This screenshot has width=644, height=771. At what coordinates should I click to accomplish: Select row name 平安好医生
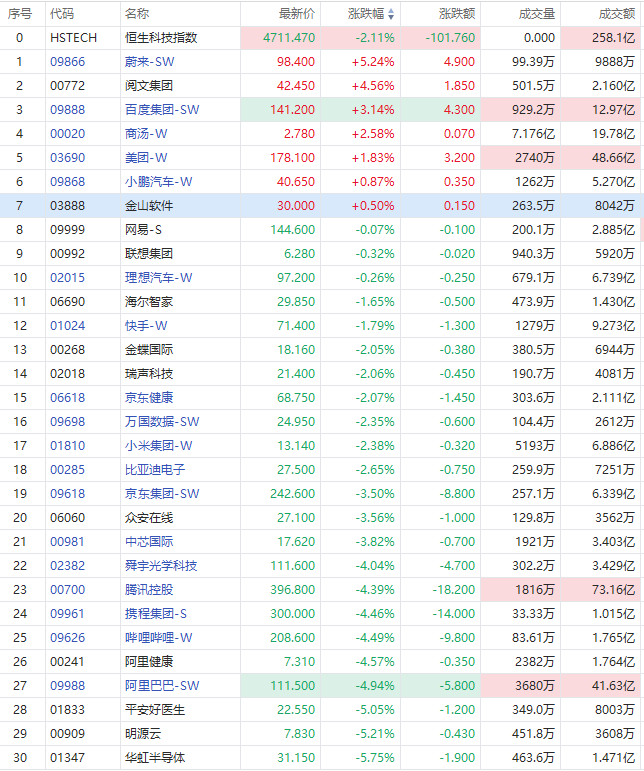click(155, 710)
